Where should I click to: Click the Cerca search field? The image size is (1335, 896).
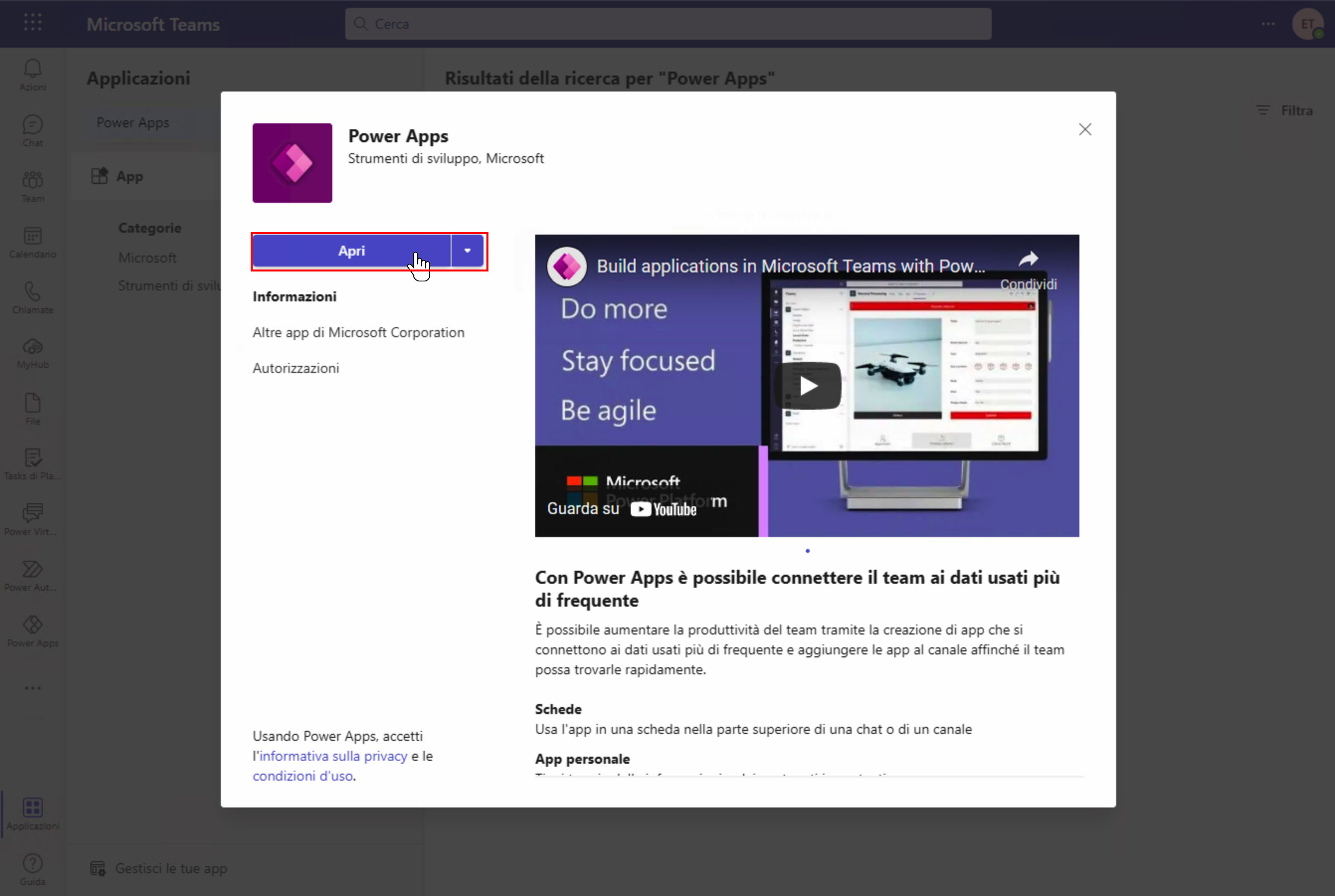(668, 24)
